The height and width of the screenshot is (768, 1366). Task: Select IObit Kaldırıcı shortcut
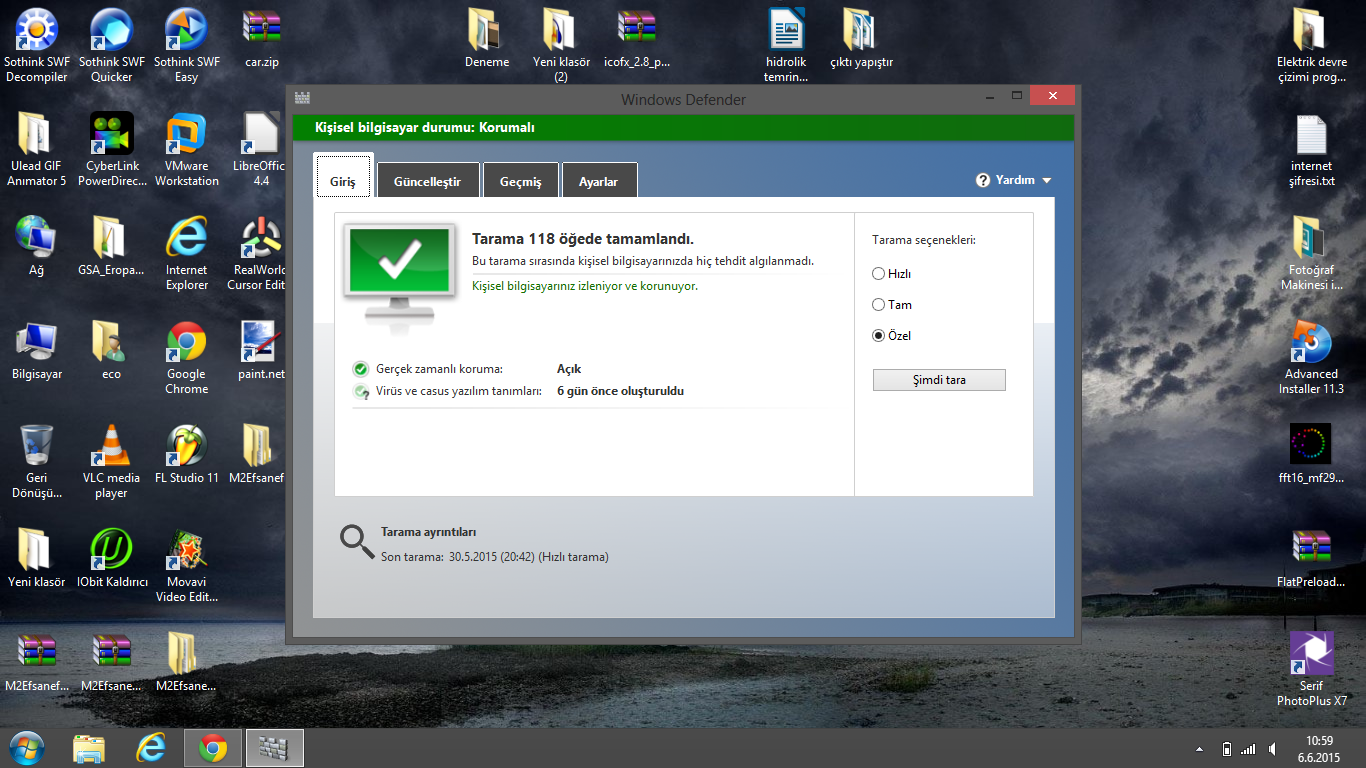pyautogui.click(x=111, y=559)
